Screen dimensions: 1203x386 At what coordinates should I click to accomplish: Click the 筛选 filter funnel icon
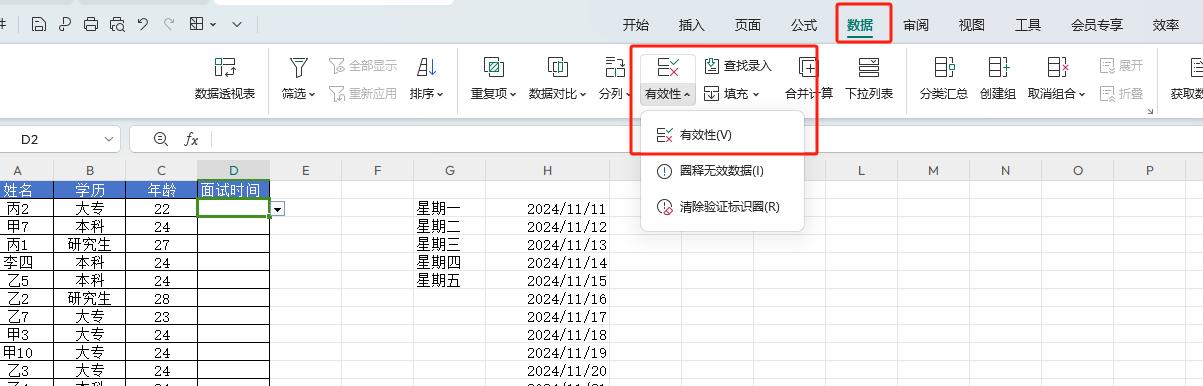tap(298, 68)
